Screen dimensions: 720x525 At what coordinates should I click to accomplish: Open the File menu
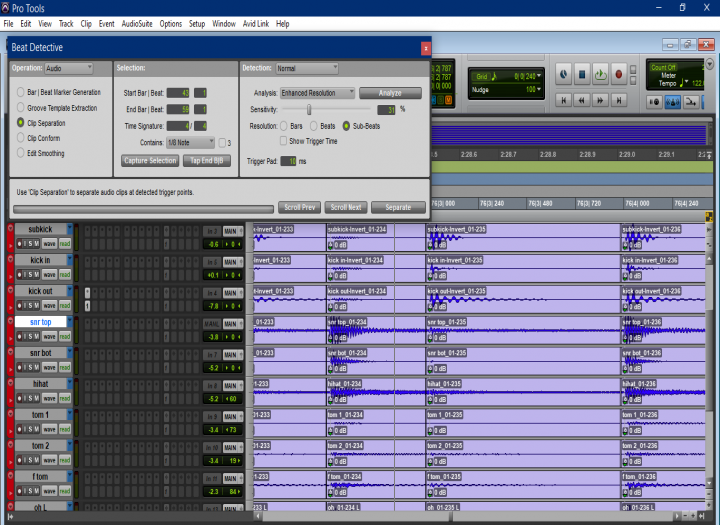8,24
